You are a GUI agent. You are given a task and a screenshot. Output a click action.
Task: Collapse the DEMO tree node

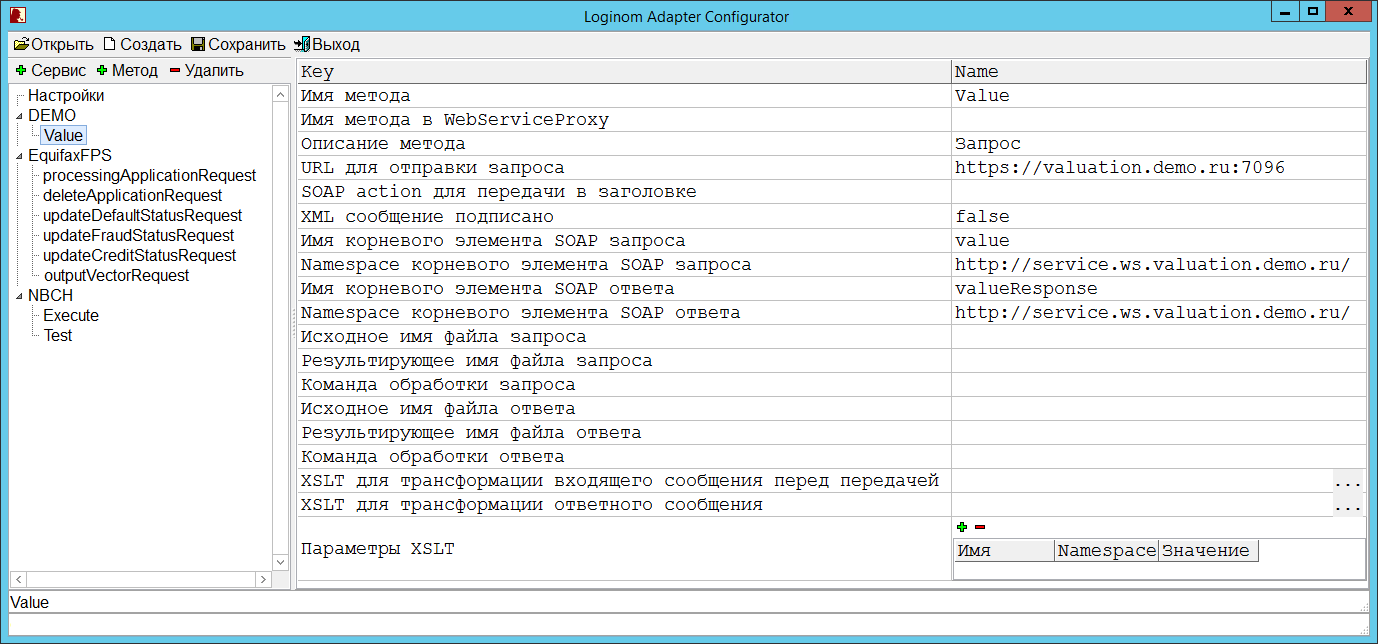click(x=19, y=116)
